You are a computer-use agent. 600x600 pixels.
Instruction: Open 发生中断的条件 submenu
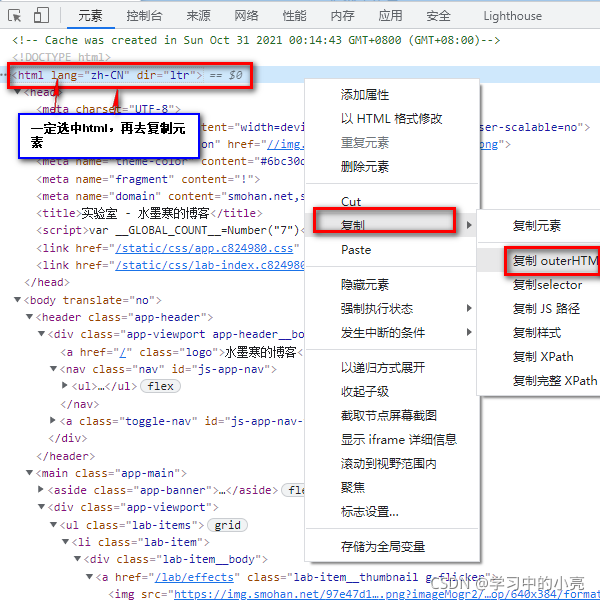coord(393,333)
